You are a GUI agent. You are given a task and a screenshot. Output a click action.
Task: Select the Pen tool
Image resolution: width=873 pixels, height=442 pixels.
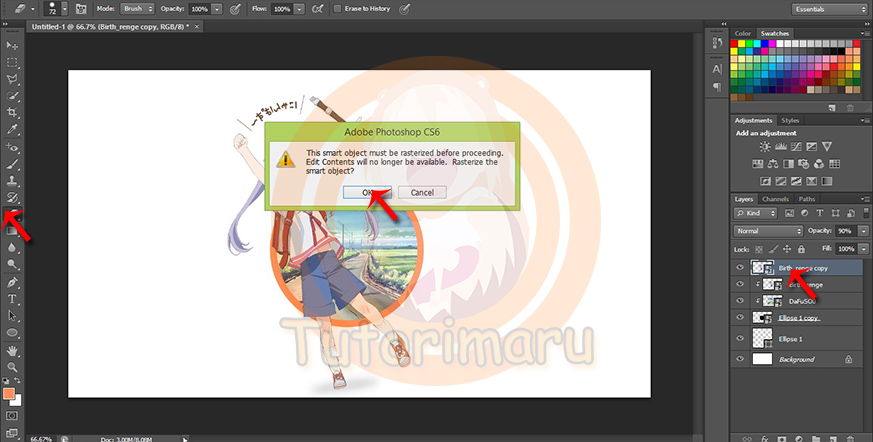(12, 283)
